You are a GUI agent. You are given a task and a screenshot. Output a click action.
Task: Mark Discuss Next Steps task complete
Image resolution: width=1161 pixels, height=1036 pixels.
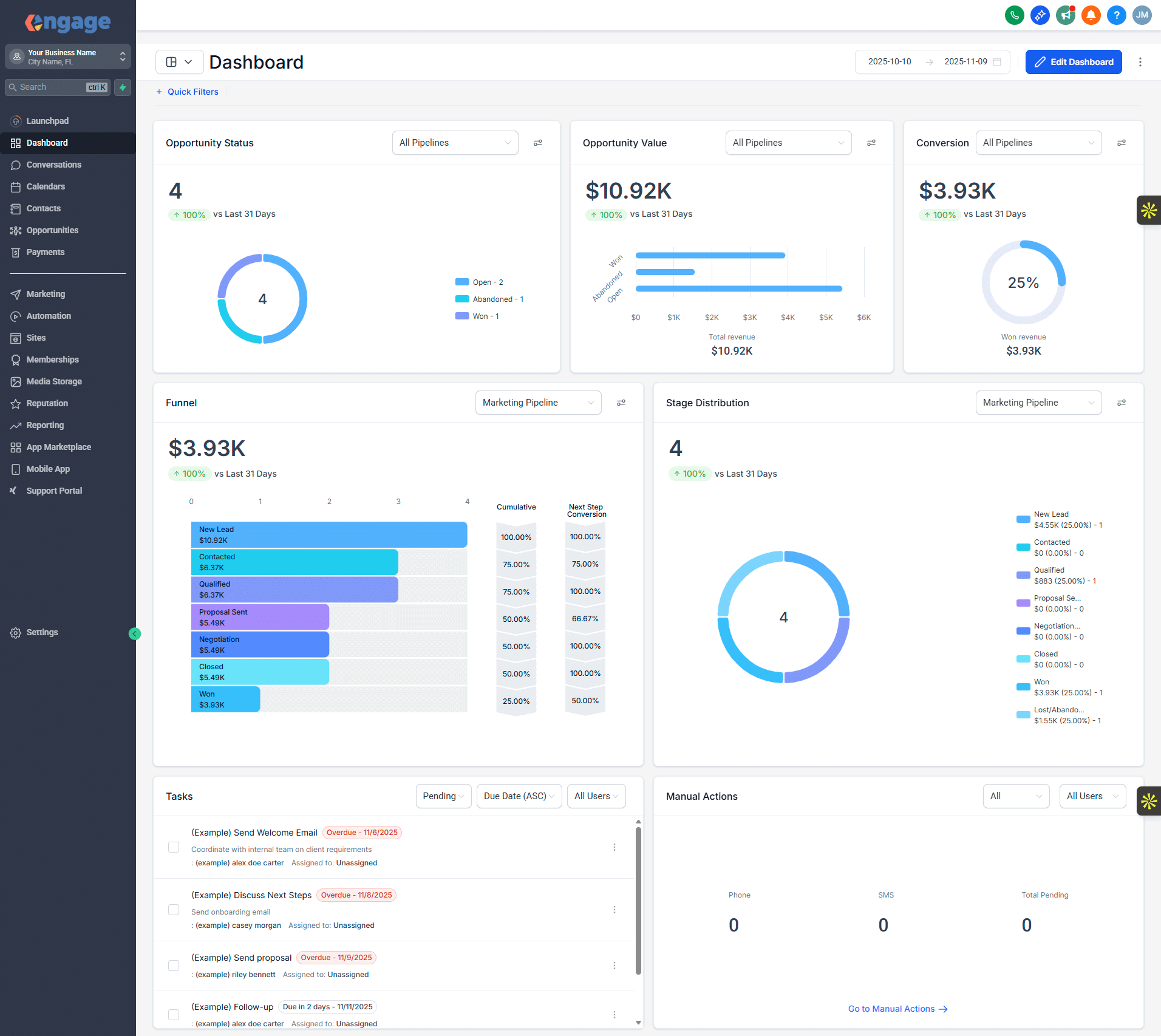tap(174, 910)
